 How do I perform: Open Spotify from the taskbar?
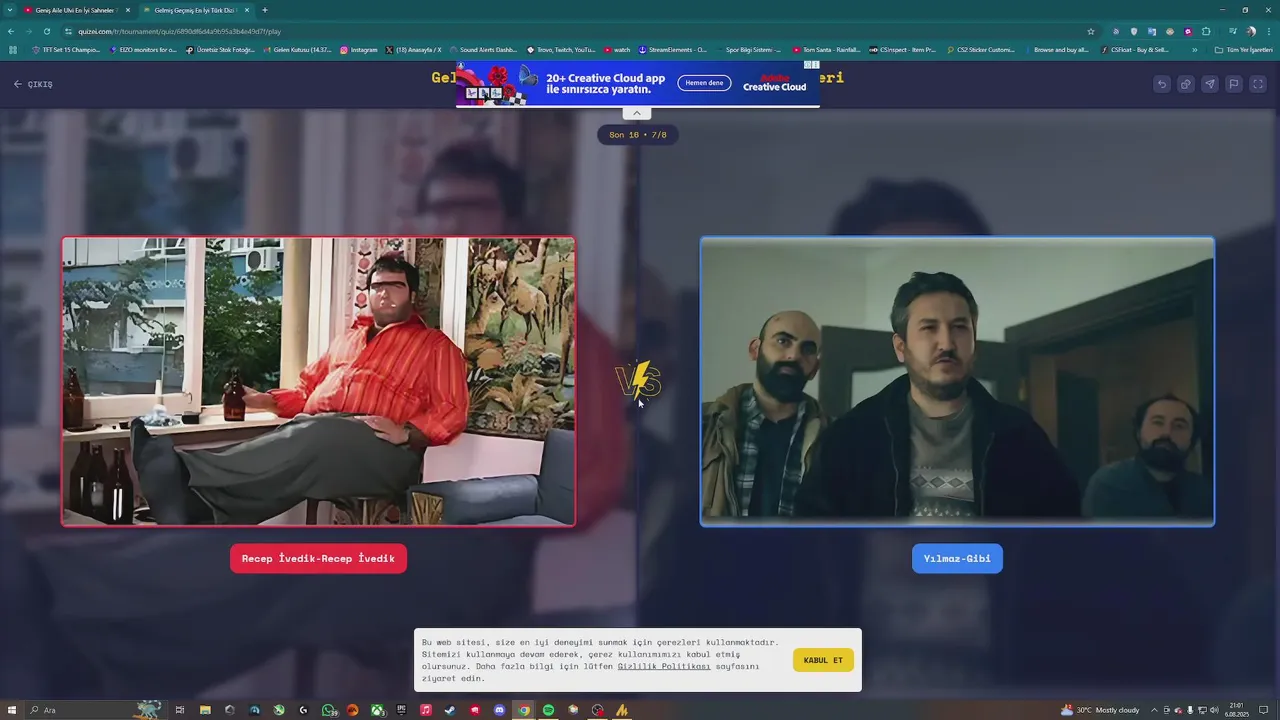click(548, 710)
